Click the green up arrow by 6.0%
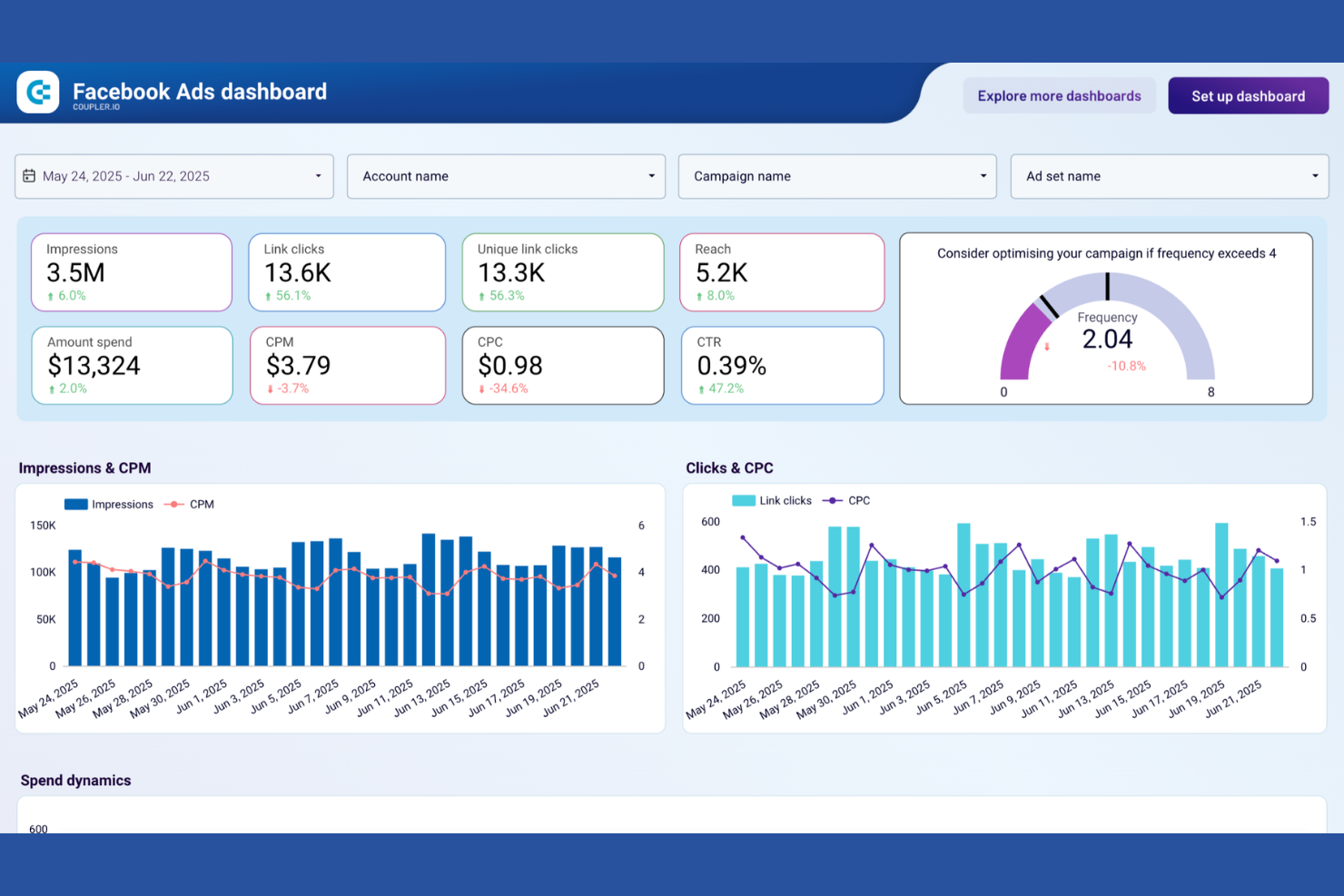Viewport: 1344px width, 896px height. point(50,297)
